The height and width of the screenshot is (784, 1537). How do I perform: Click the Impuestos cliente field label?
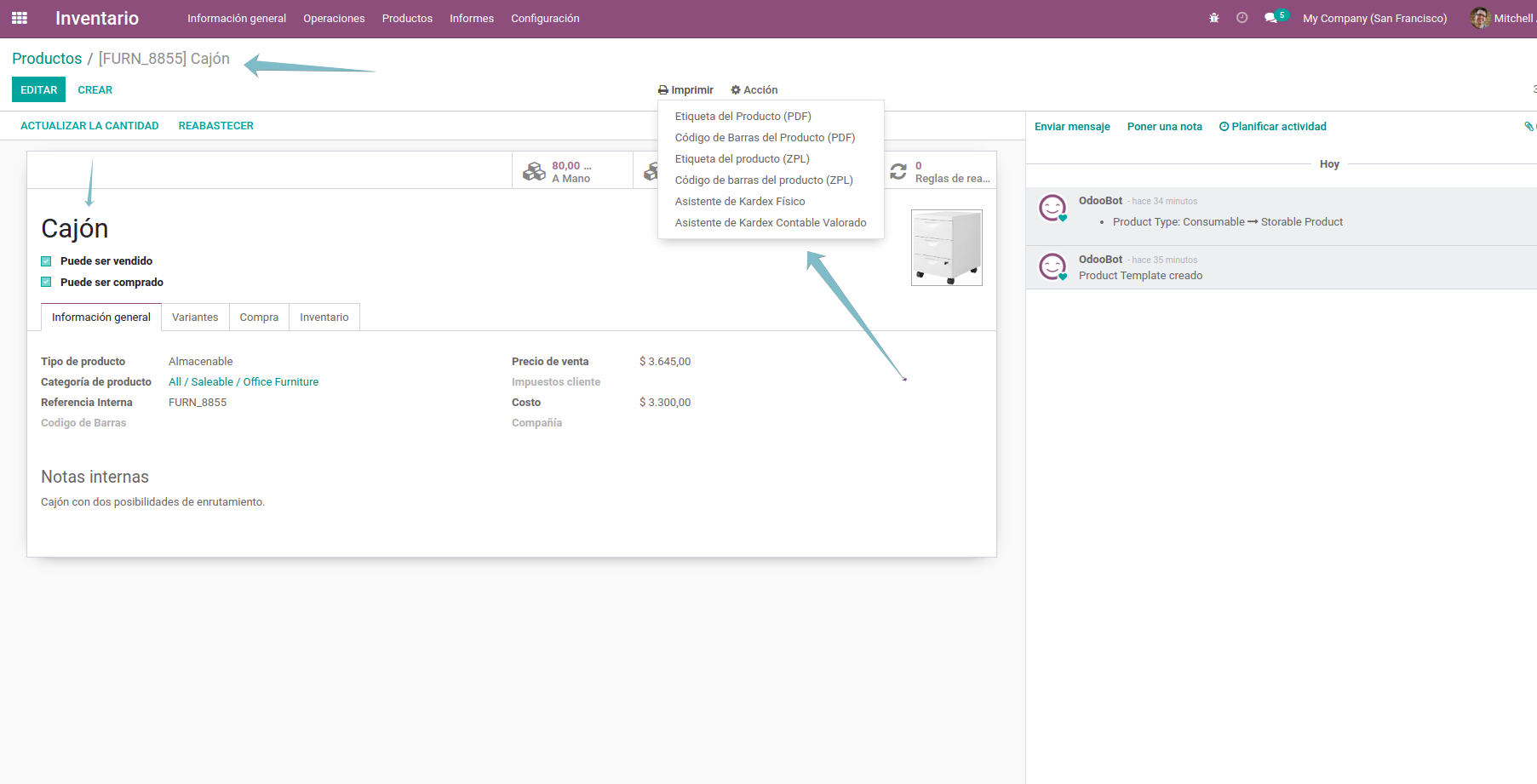556,382
